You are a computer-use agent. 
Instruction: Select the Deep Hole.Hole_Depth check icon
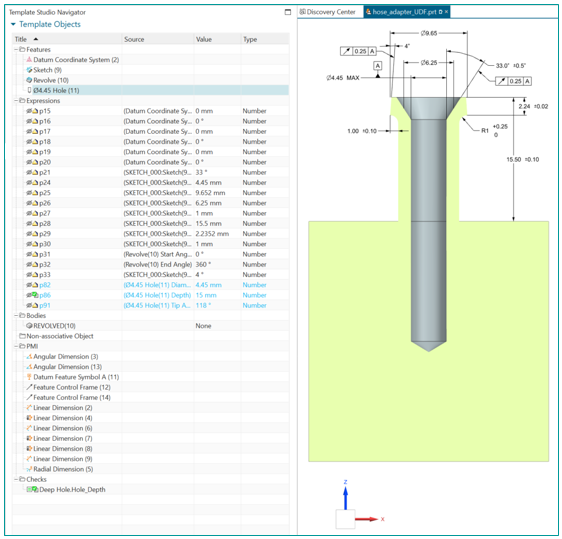coord(32,490)
